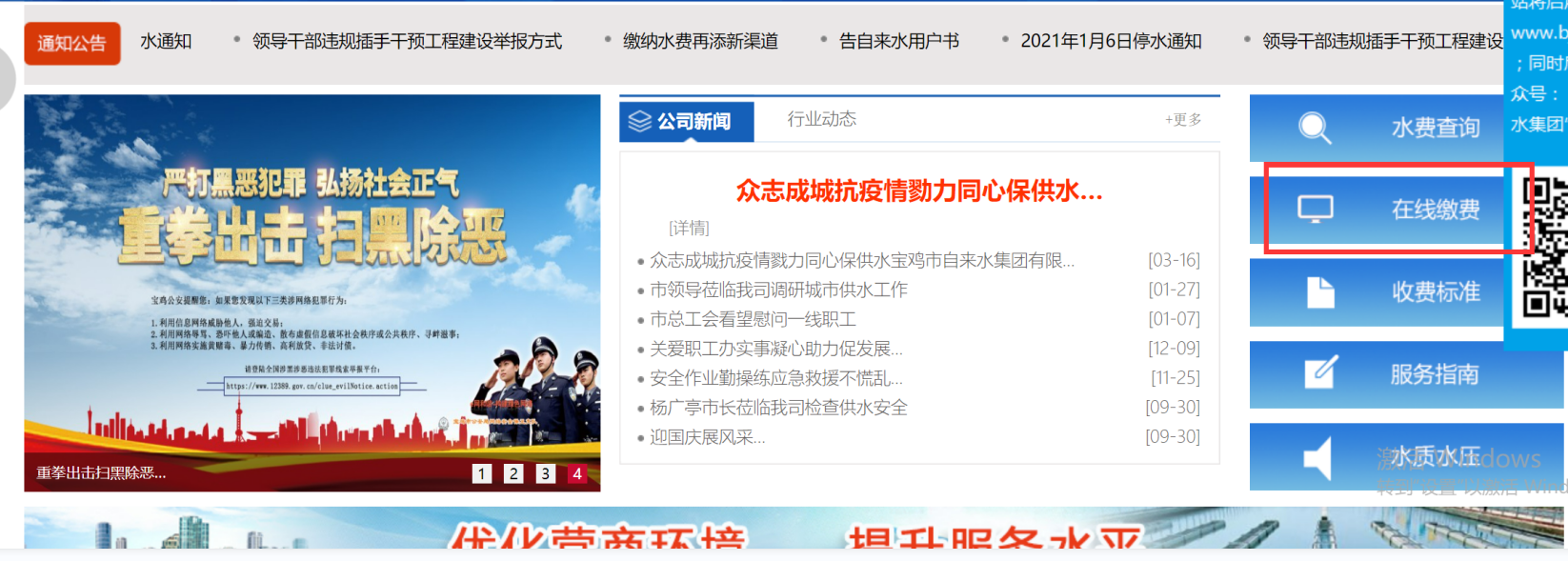The height and width of the screenshot is (561, 1568).
Task: Select slide 2 in carousel pager
Action: (513, 473)
